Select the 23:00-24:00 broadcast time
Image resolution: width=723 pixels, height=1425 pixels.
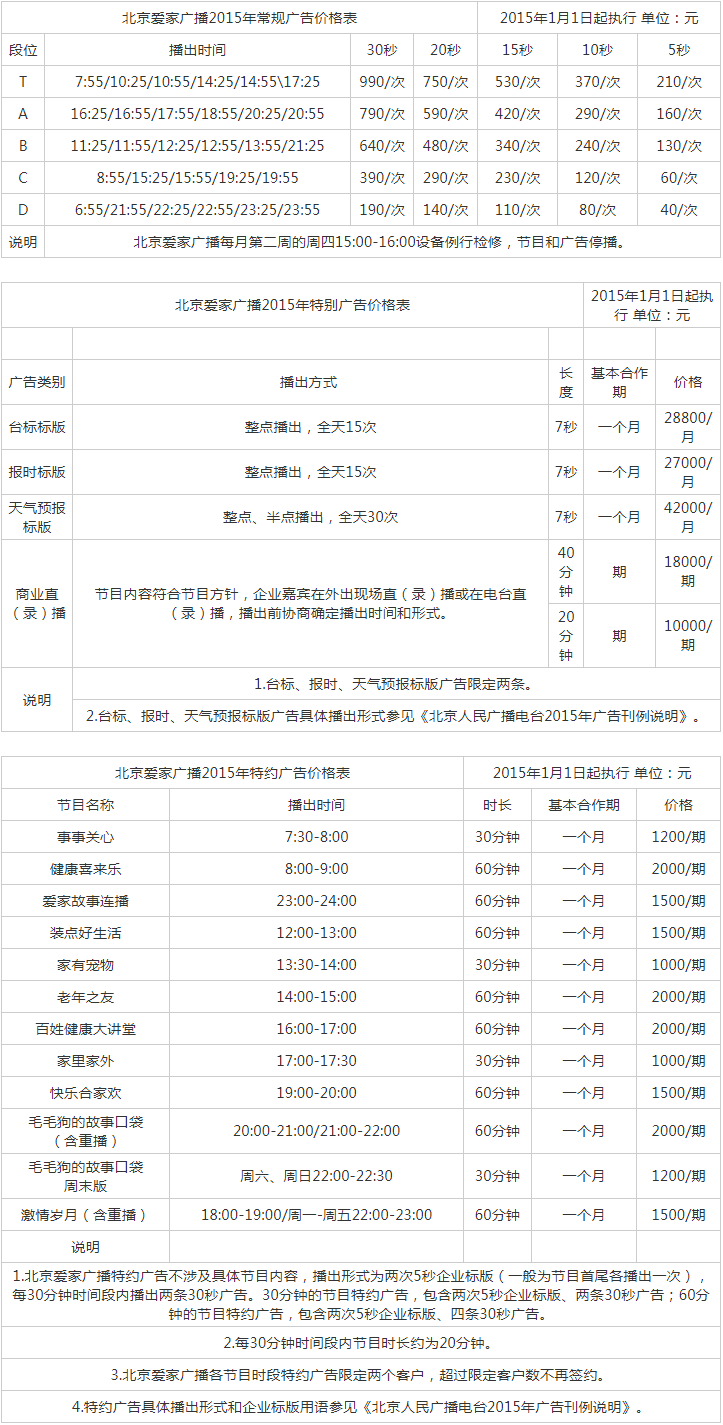point(316,901)
